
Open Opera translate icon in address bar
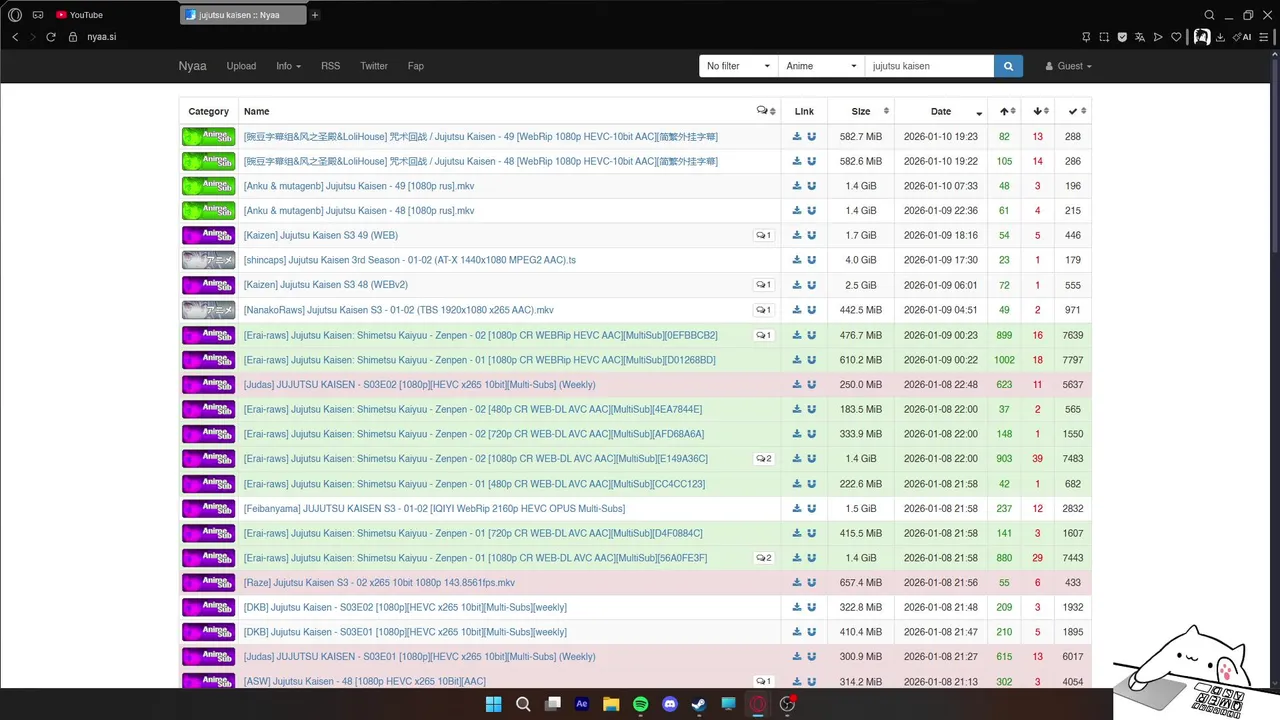(1140, 37)
